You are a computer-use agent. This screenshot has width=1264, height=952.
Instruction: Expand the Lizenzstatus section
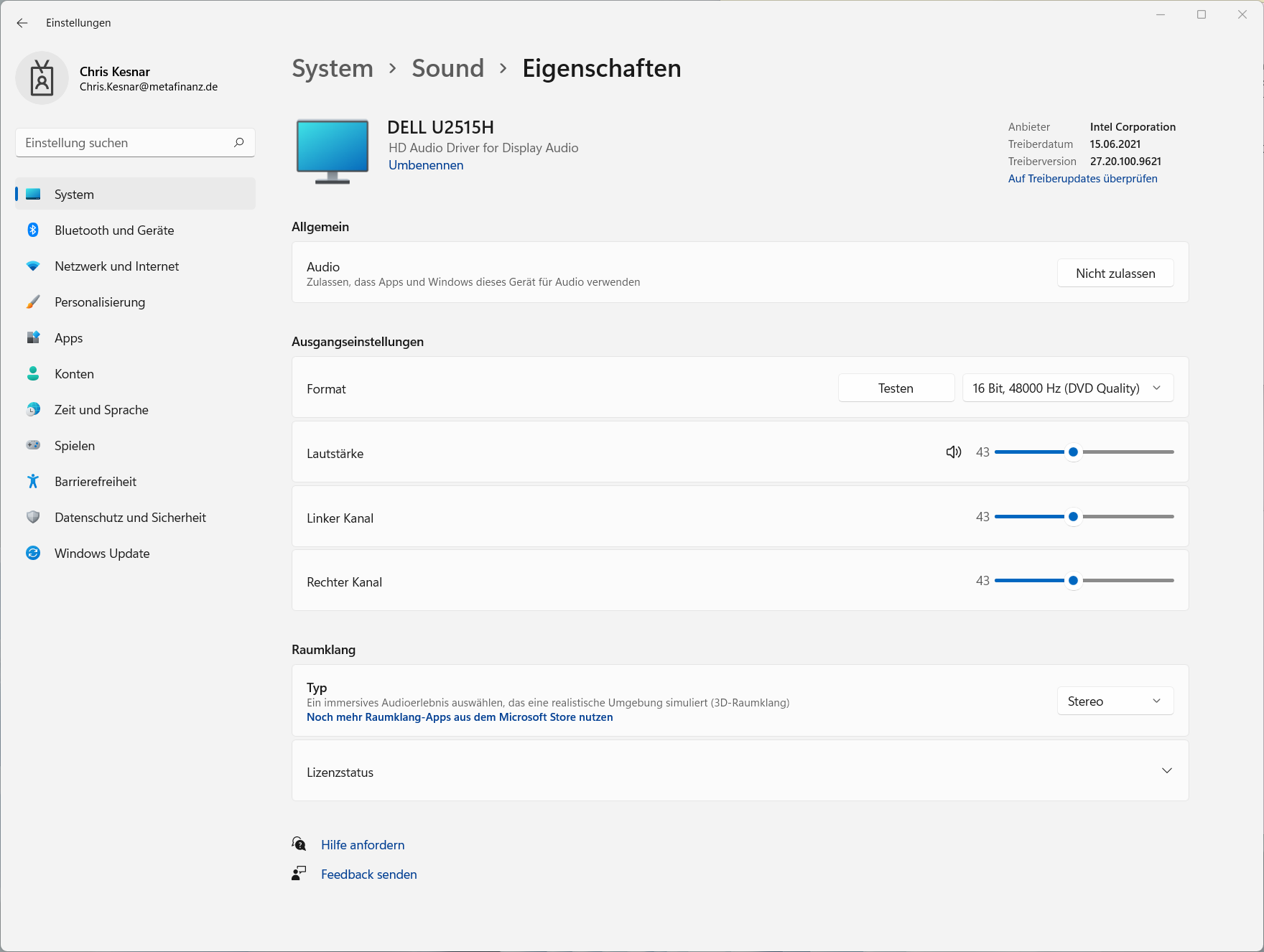point(1167,771)
